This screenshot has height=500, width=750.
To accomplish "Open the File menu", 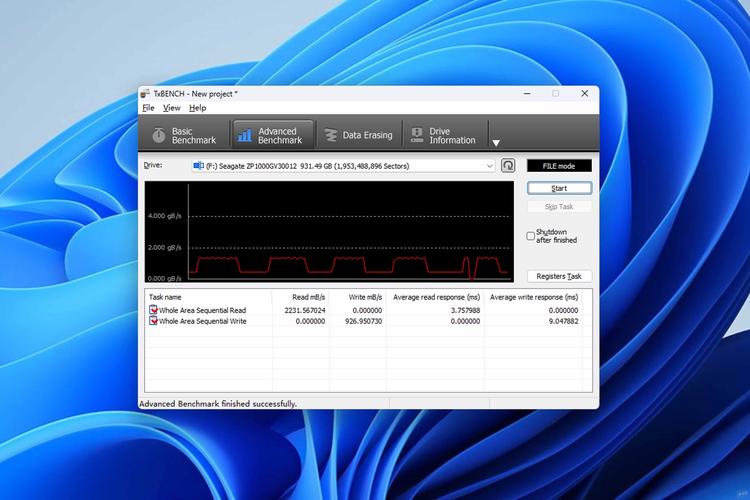I will point(148,108).
